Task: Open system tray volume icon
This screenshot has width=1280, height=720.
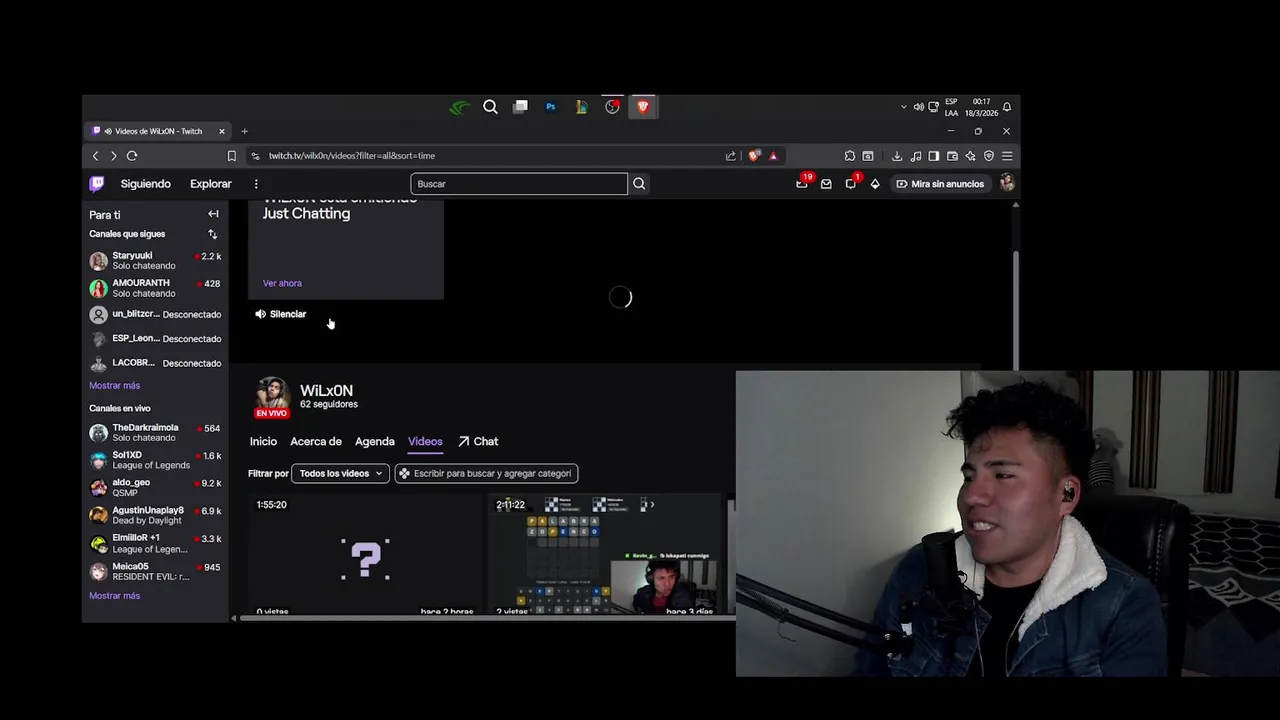Action: [x=918, y=107]
